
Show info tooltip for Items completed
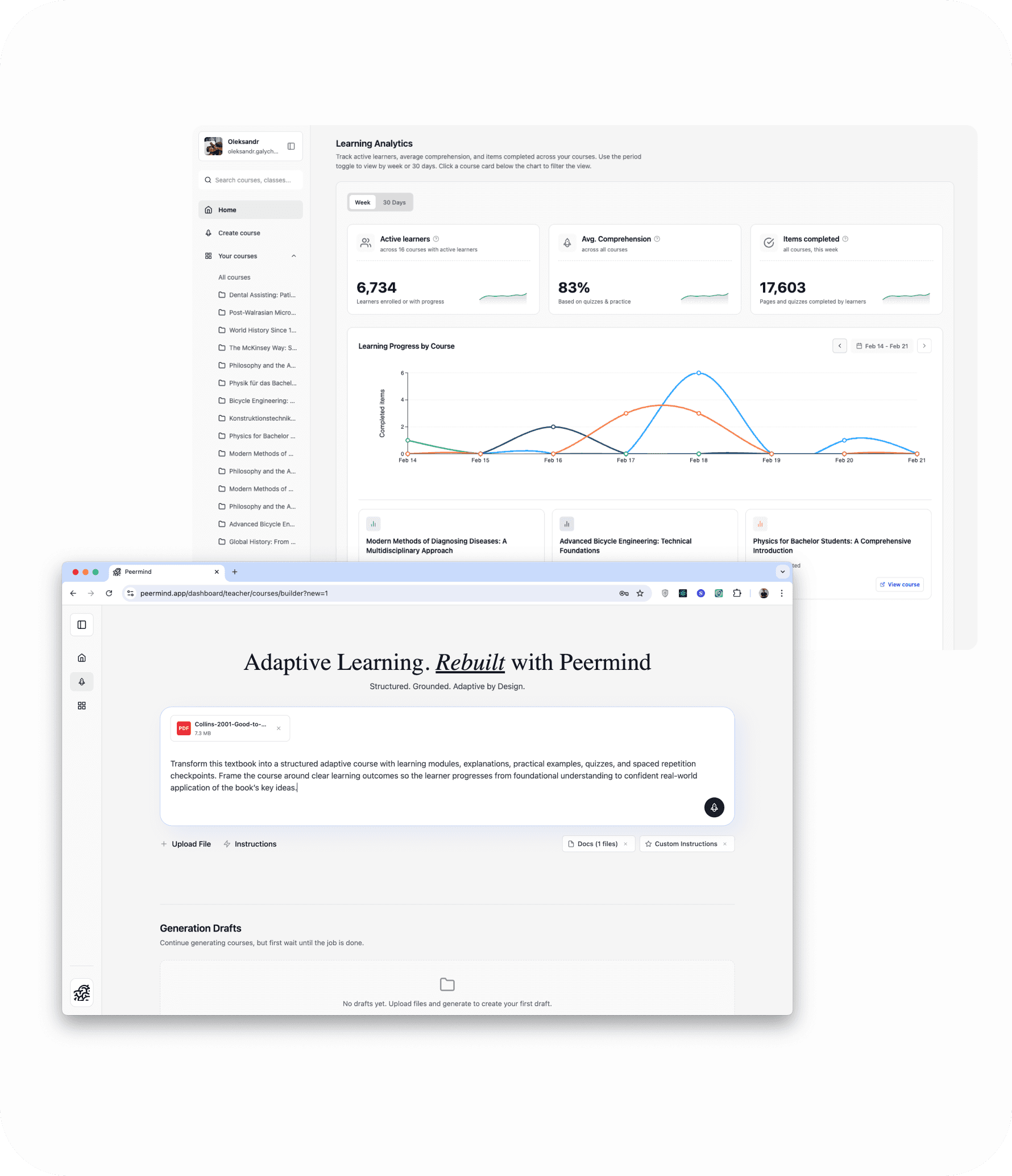845,239
